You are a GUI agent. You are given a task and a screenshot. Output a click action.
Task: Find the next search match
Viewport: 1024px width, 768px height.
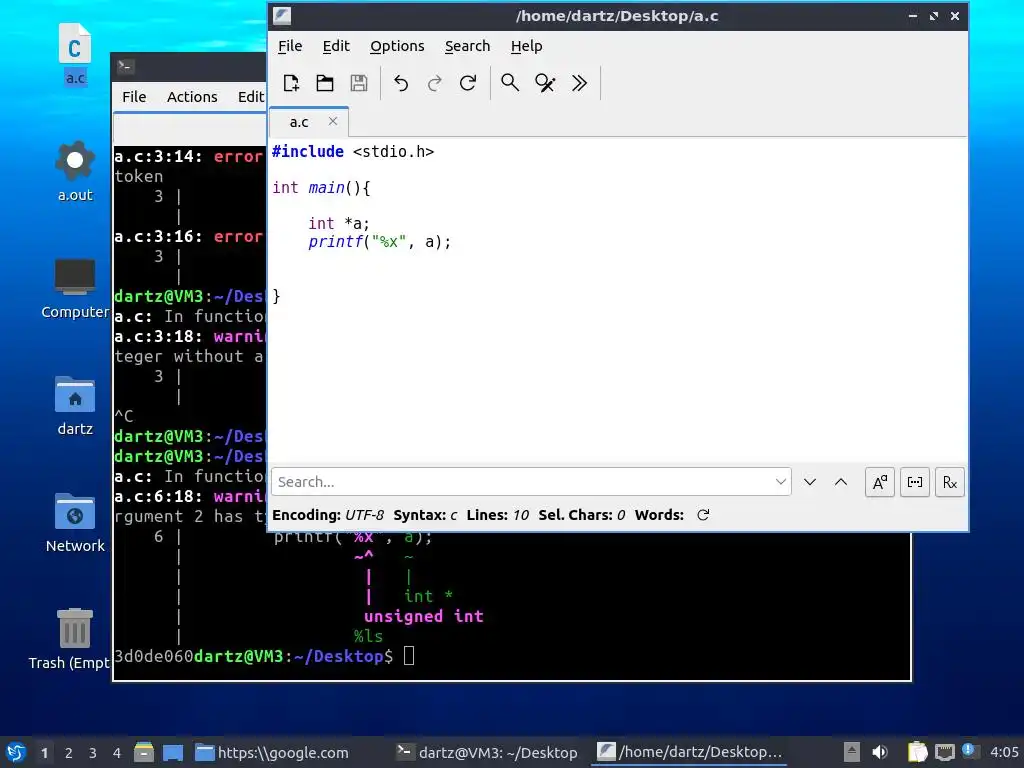coord(810,482)
